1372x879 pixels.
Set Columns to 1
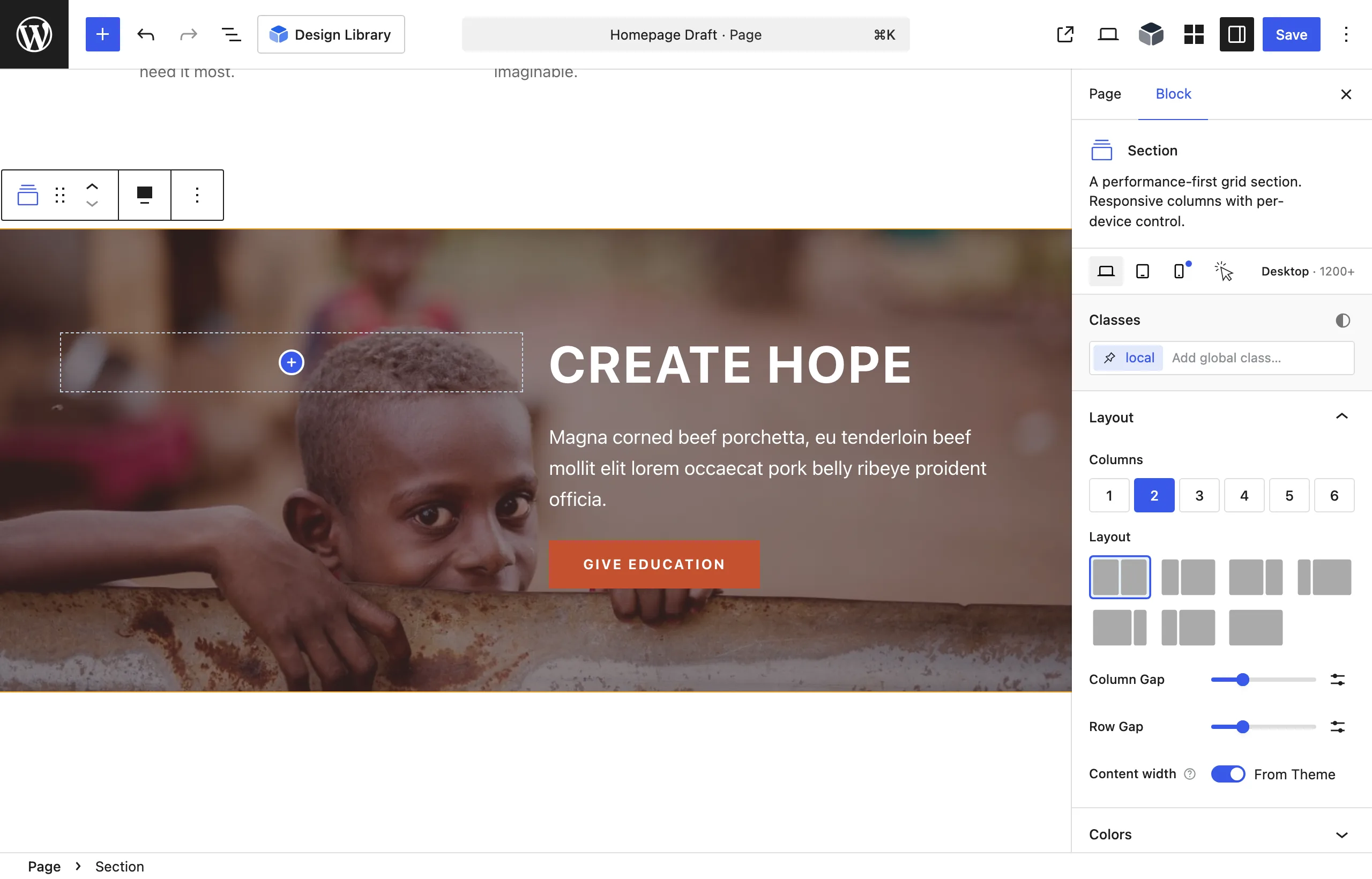(1109, 495)
